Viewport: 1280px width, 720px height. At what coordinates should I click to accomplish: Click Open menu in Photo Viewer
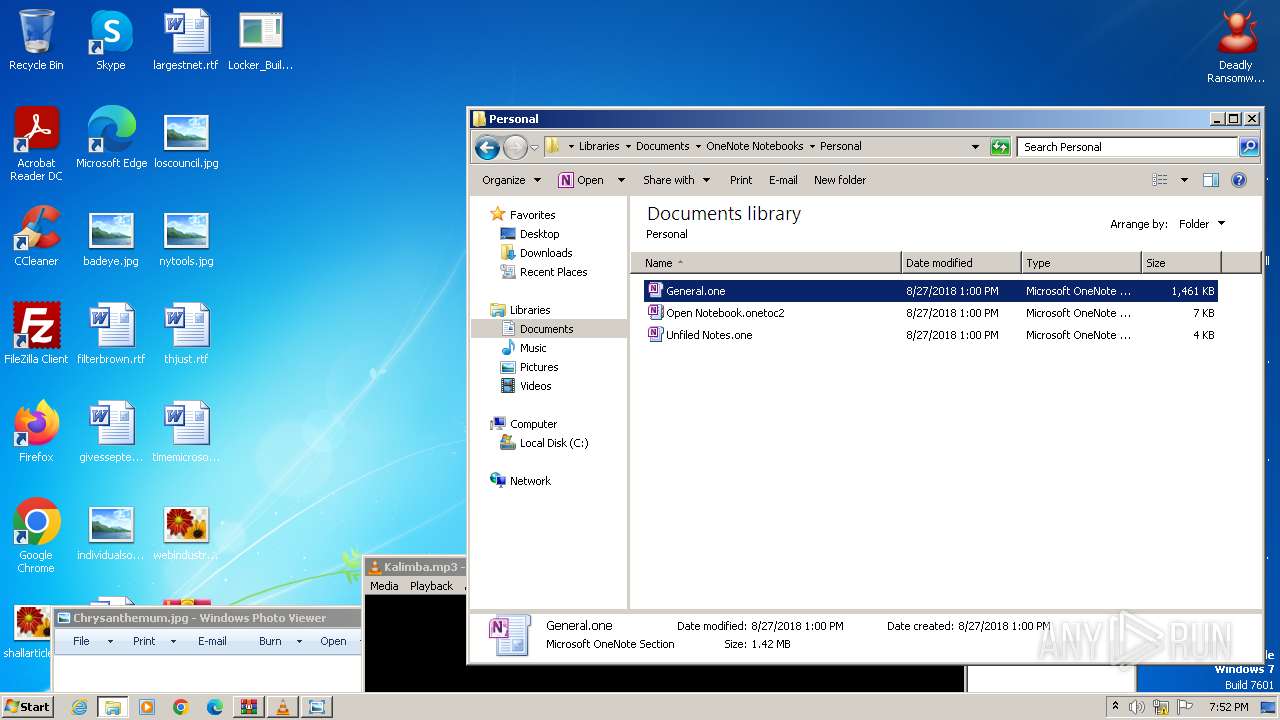click(x=333, y=641)
